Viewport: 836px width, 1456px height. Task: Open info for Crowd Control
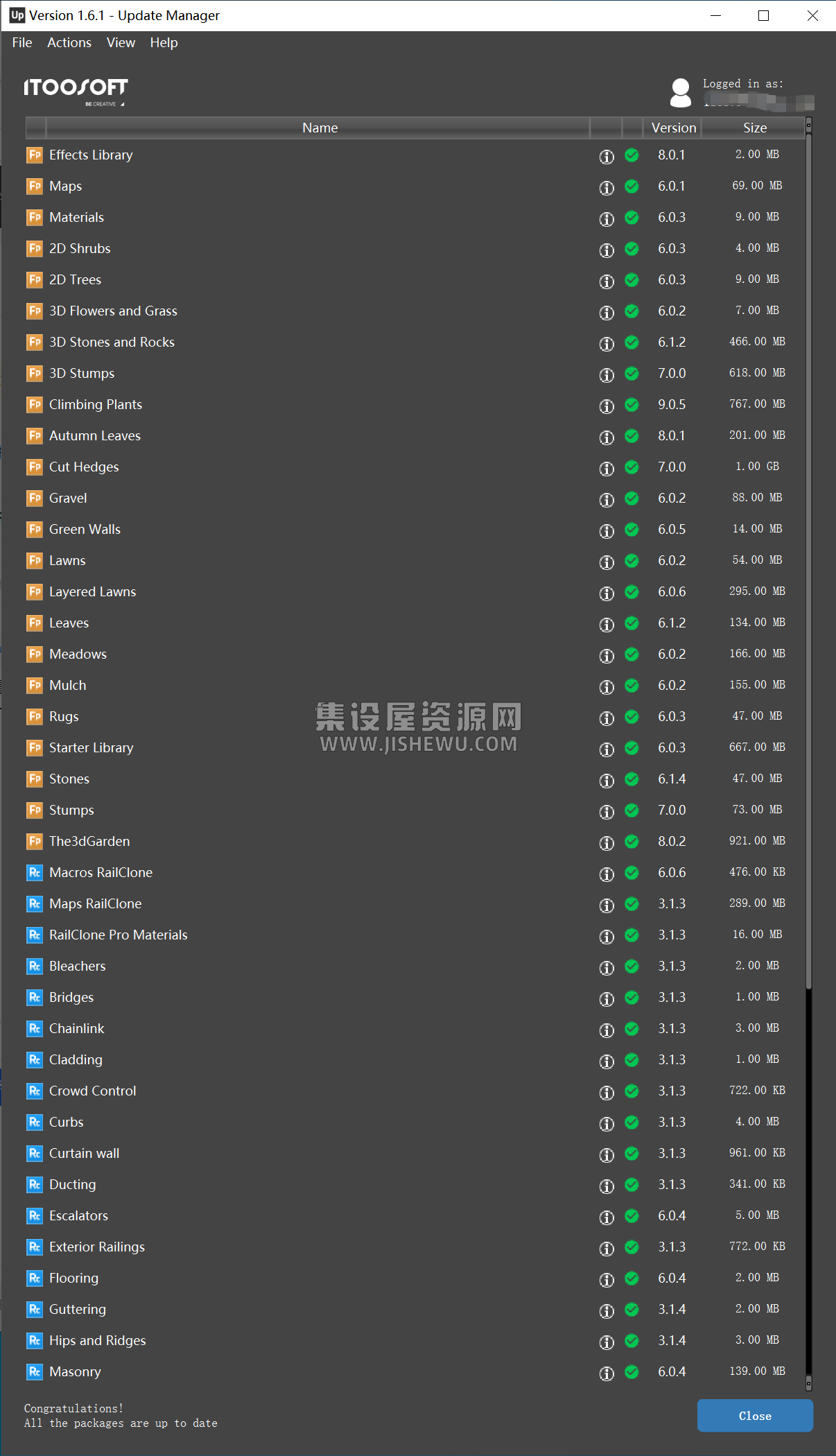coord(607,1092)
